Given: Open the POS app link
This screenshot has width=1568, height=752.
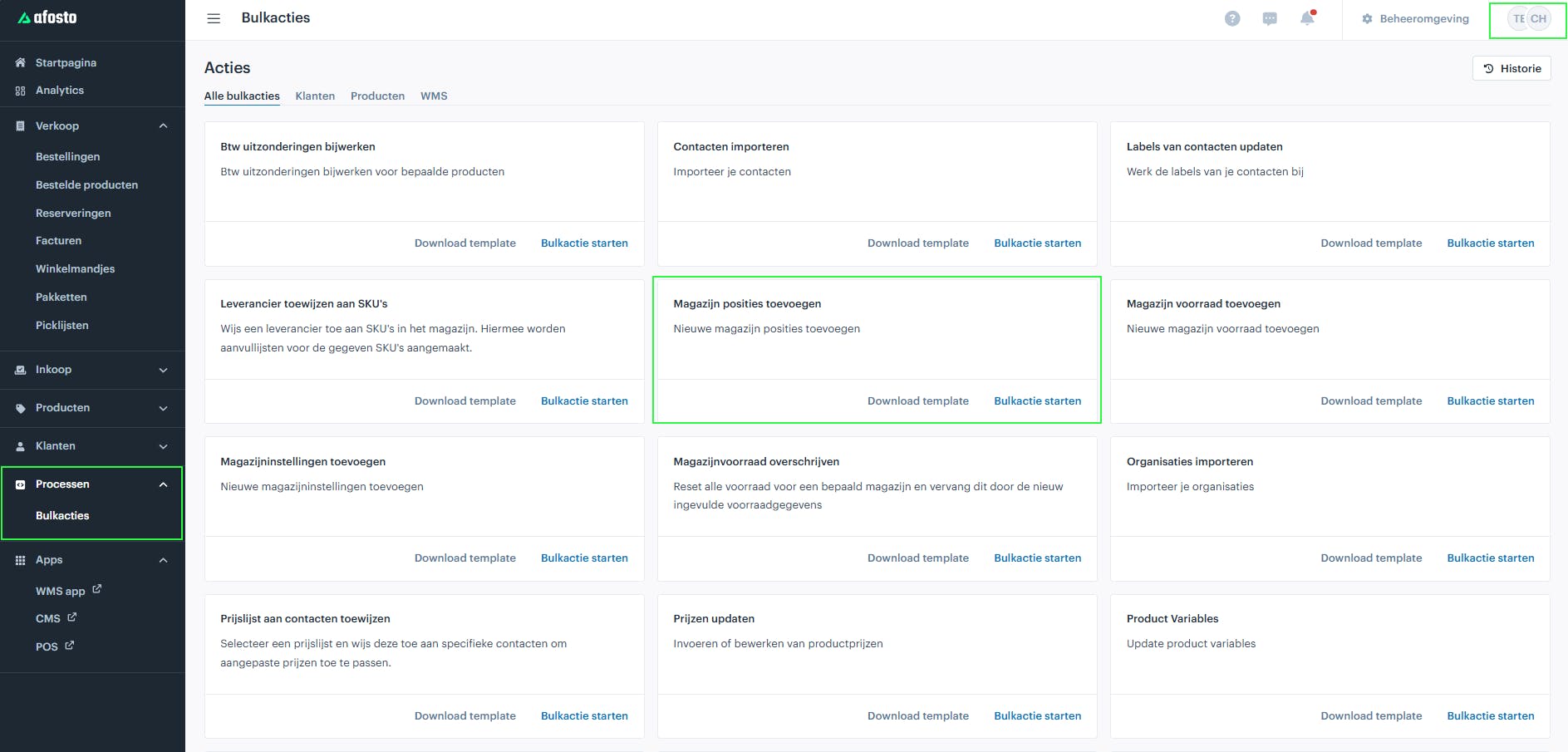Looking at the screenshot, I should pyautogui.click(x=47, y=646).
